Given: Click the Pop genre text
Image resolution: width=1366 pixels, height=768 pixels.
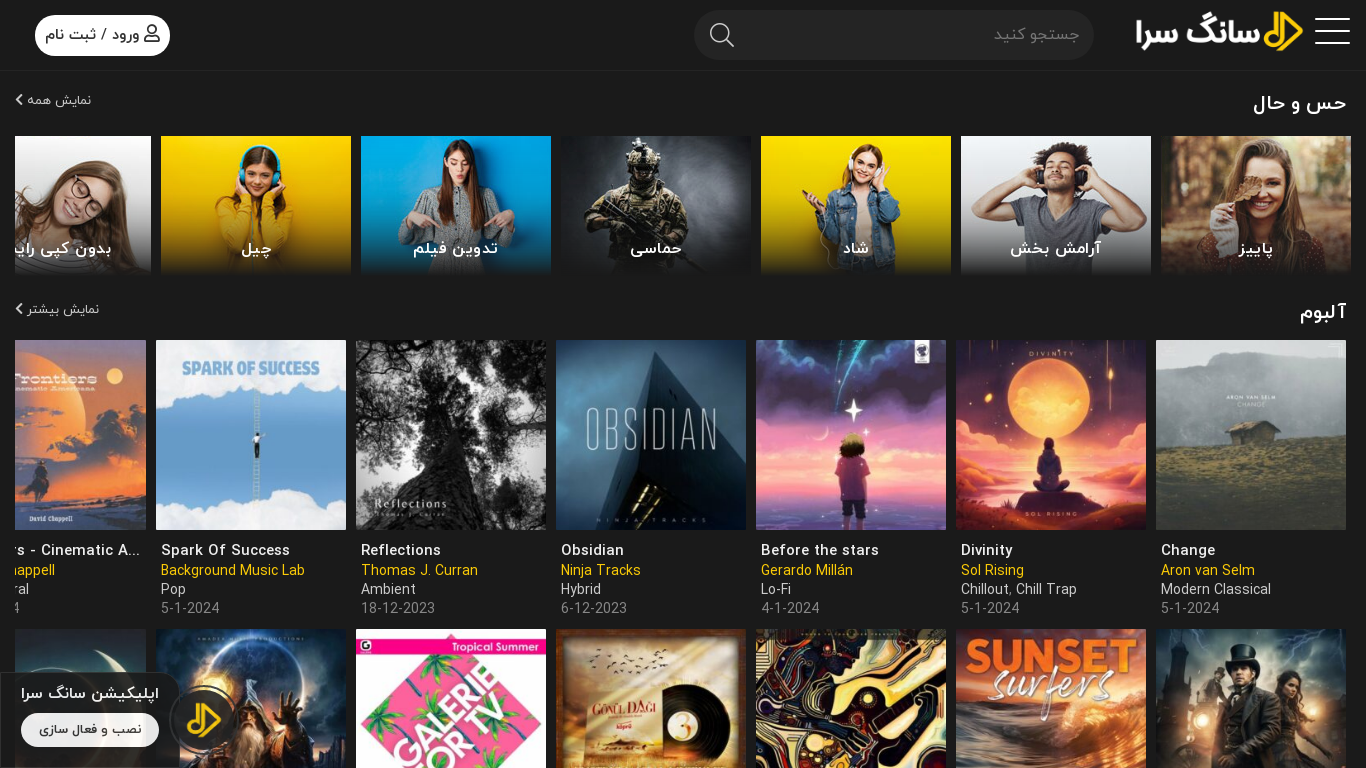Looking at the screenshot, I should point(174,589).
